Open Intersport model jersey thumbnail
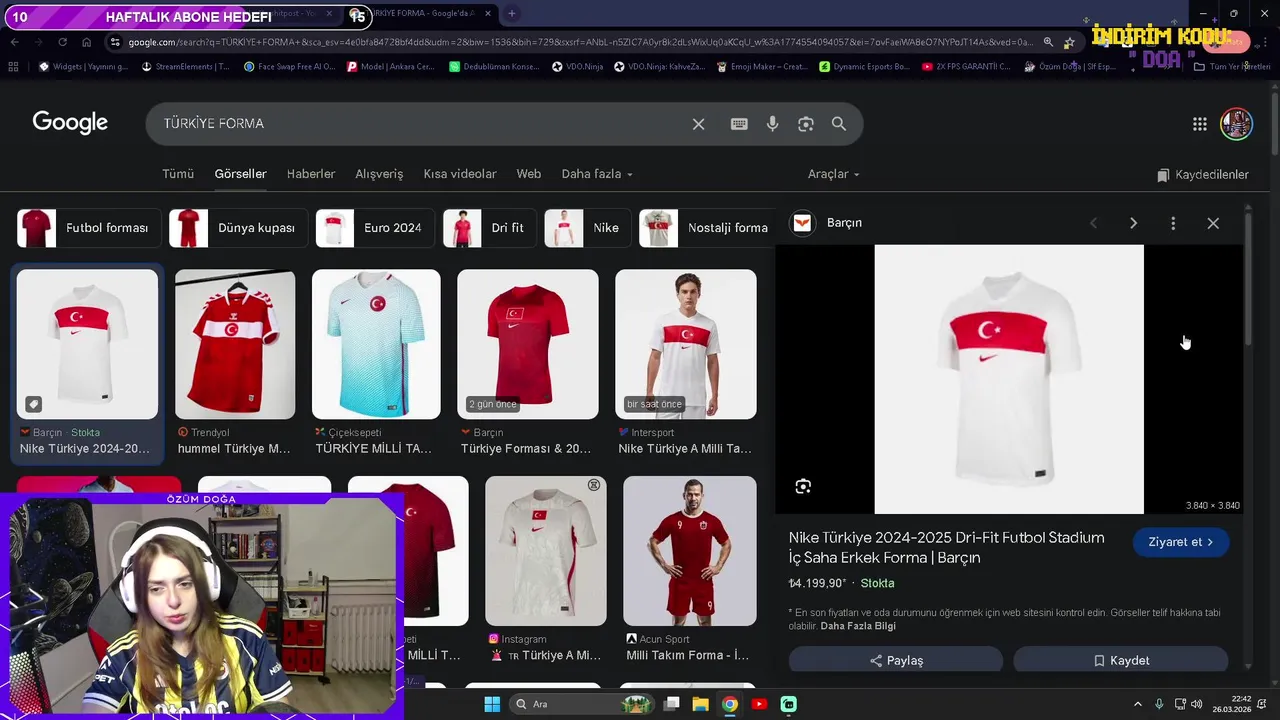1280x720 pixels. [686, 344]
